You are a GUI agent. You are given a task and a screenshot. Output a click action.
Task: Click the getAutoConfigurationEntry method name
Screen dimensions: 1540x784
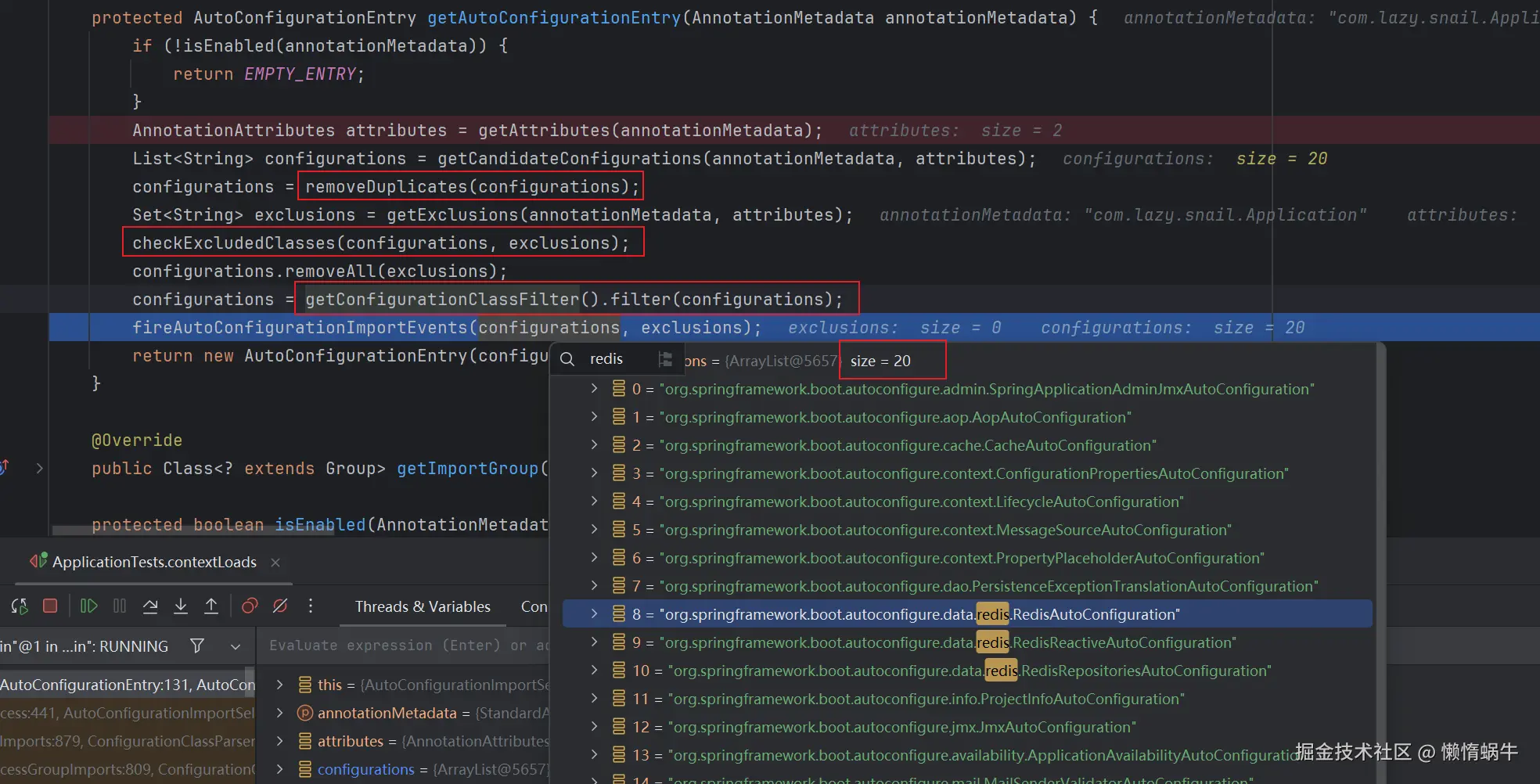click(x=554, y=17)
